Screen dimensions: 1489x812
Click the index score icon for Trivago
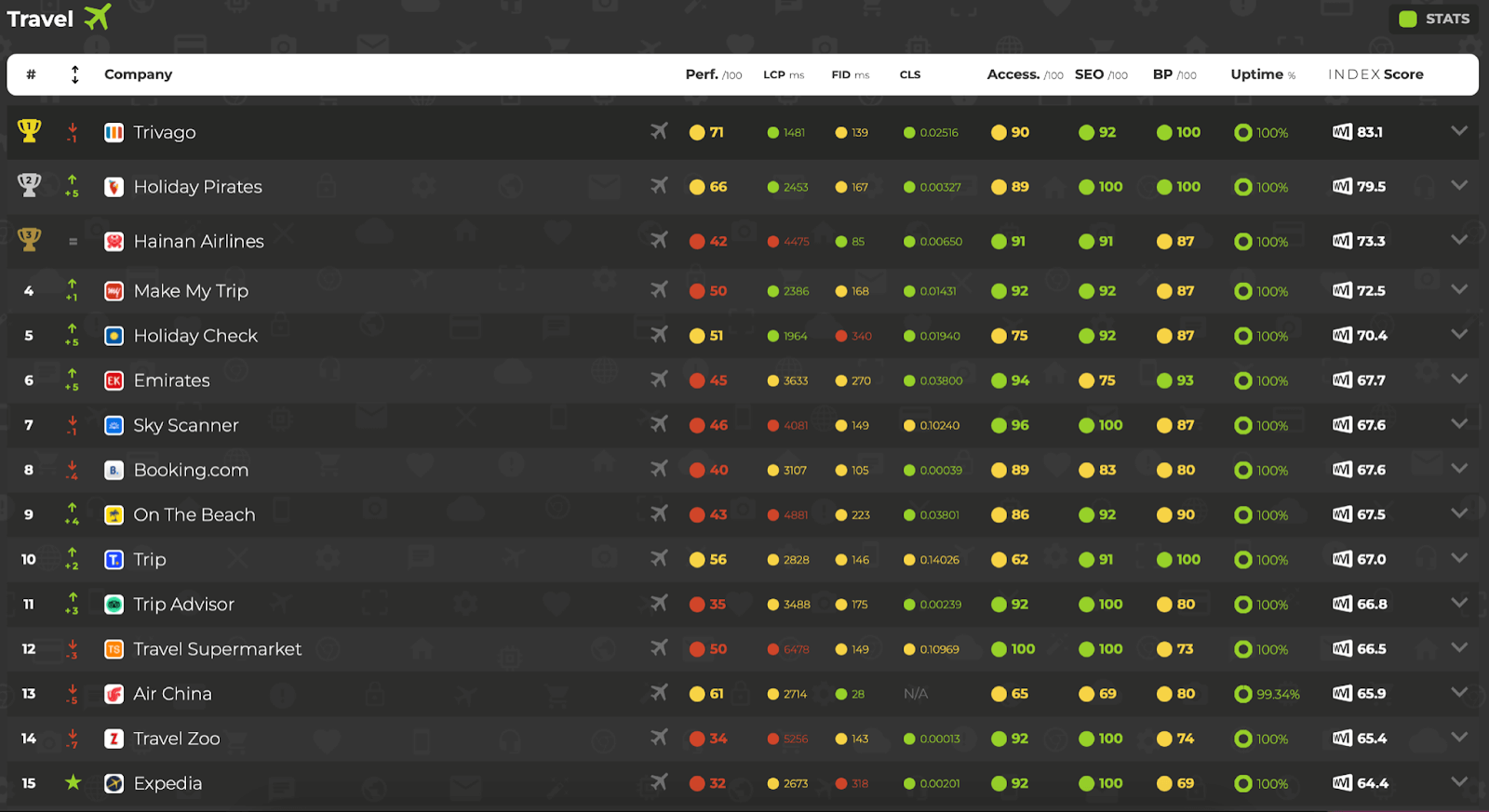pos(1342,132)
